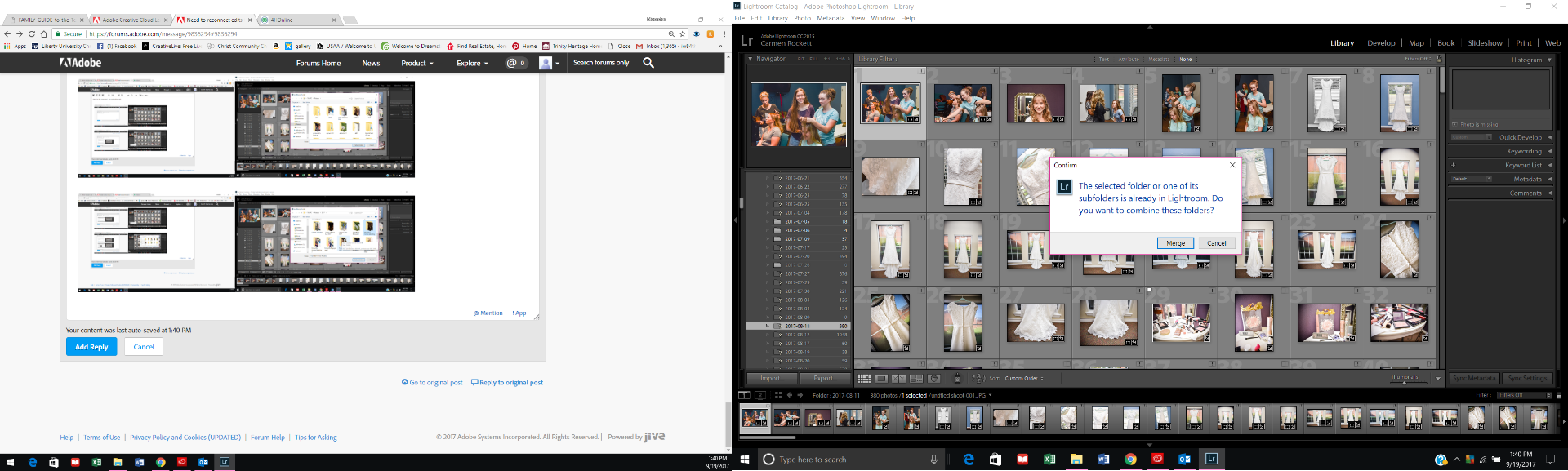Screen dimensions: 1568x471
Task: Select the None option in Library Filter
Action: pyautogui.click(x=1186, y=60)
